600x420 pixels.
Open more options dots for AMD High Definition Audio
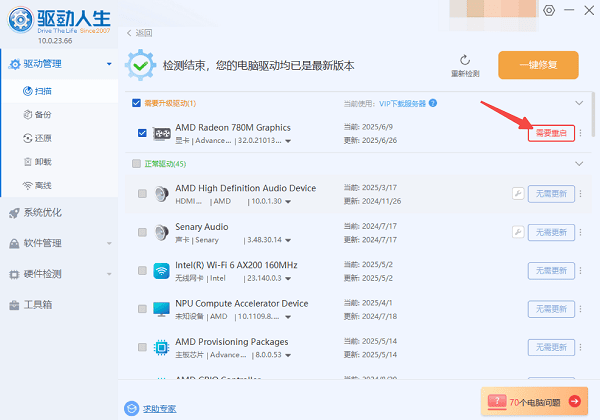(x=580, y=194)
